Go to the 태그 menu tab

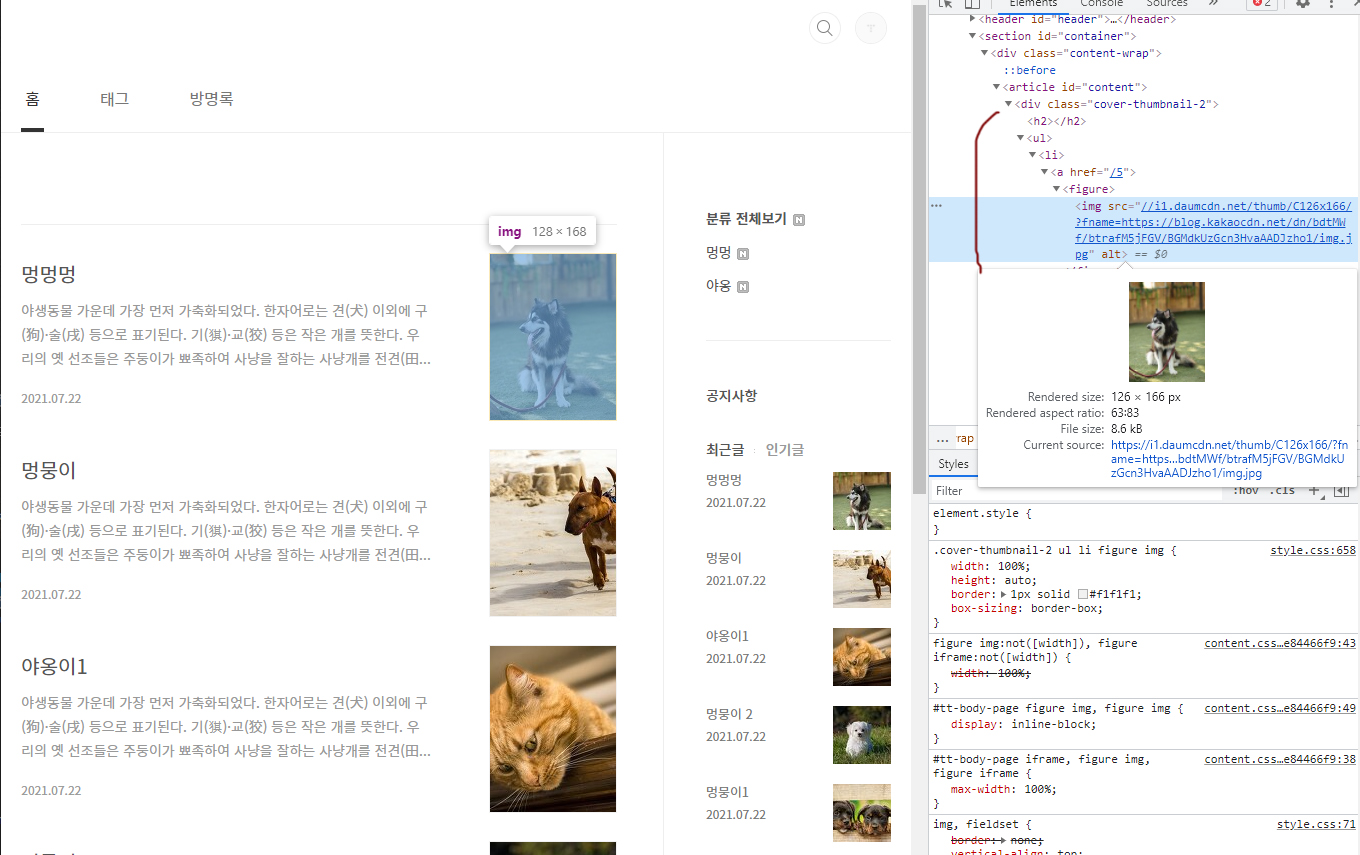(115, 99)
